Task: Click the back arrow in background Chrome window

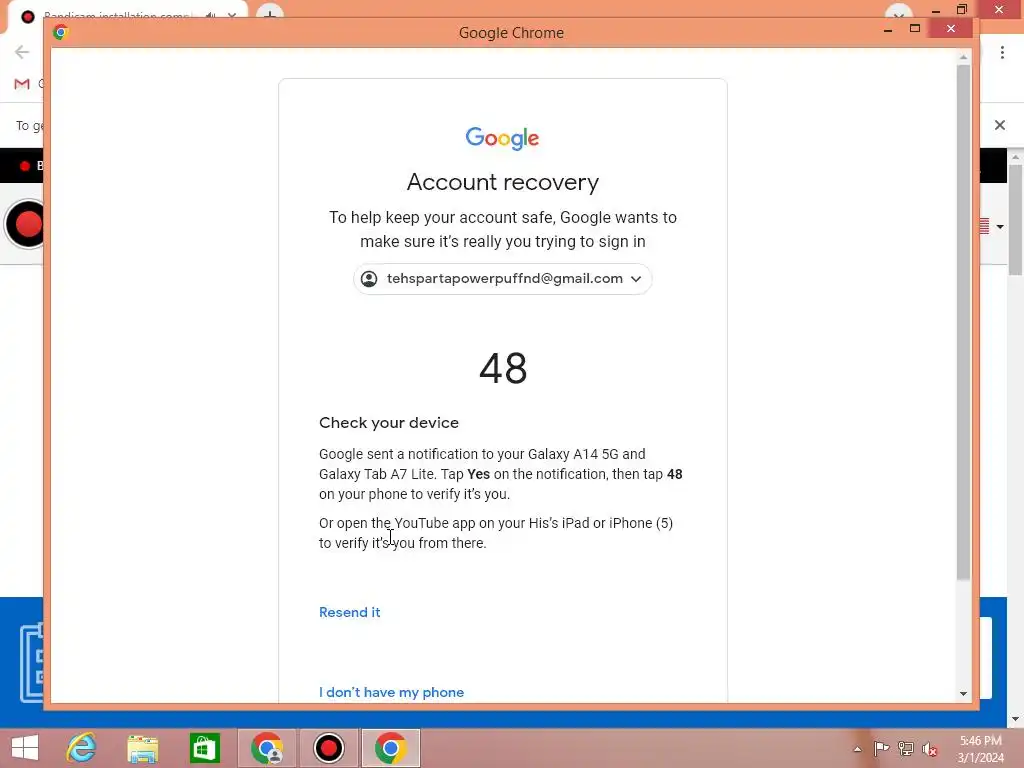Action: [22, 52]
